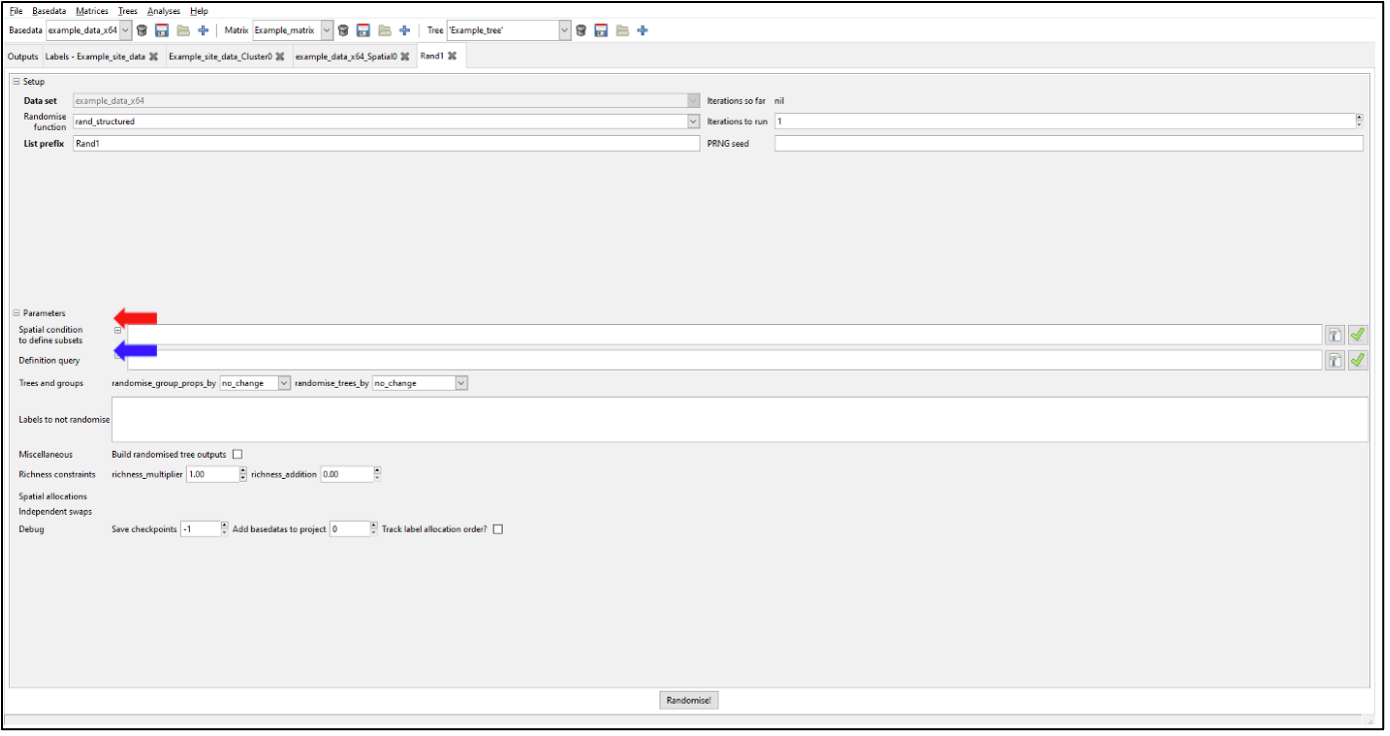The width and height of the screenshot is (1390, 736).
Task: Enable Build randomised tree outputs checkbox
Action: click(237, 455)
